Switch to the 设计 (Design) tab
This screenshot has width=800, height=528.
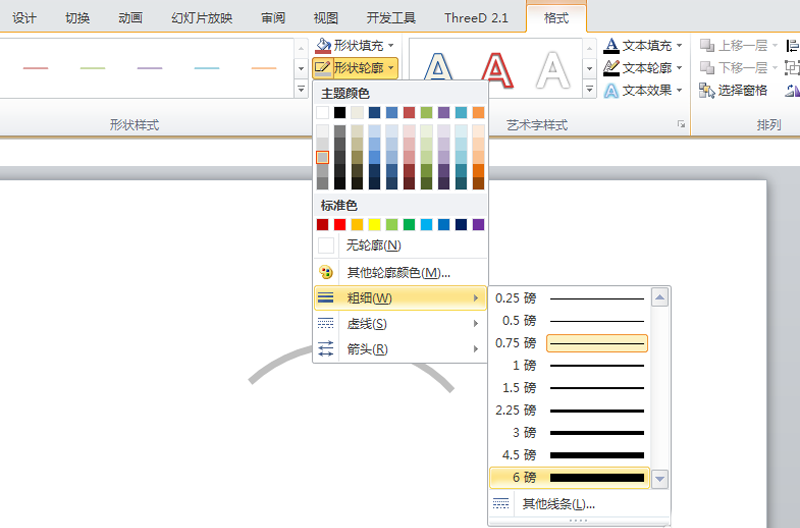point(24,18)
